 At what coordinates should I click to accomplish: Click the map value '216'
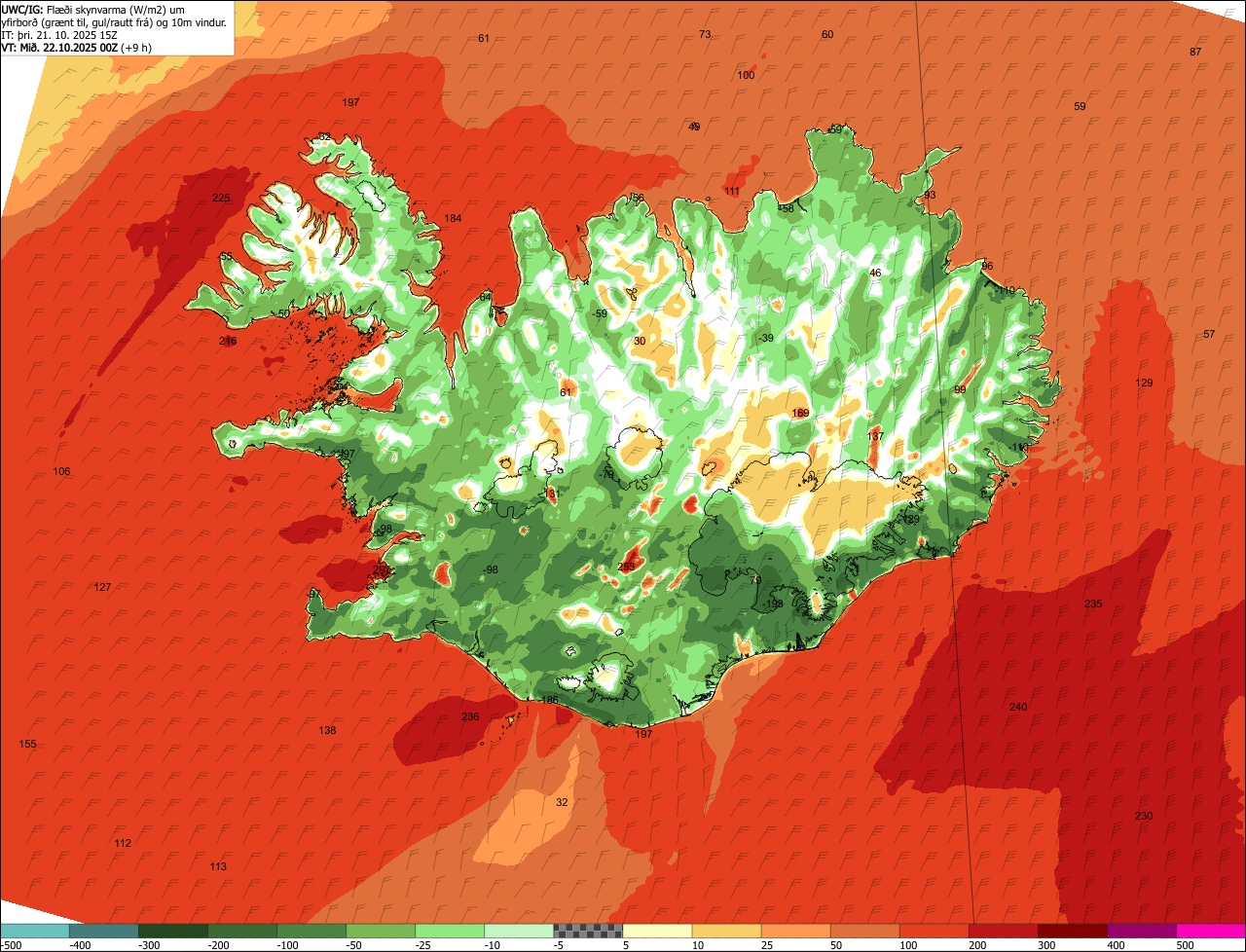click(x=228, y=341)
